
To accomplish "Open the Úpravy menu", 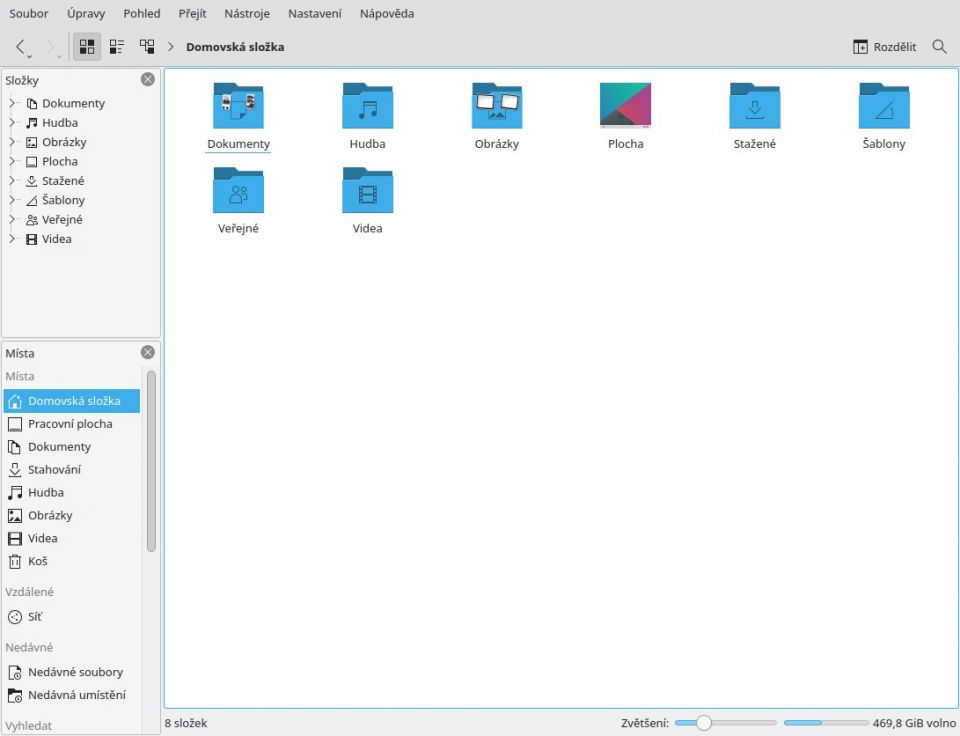I will [x=86, y=13].
